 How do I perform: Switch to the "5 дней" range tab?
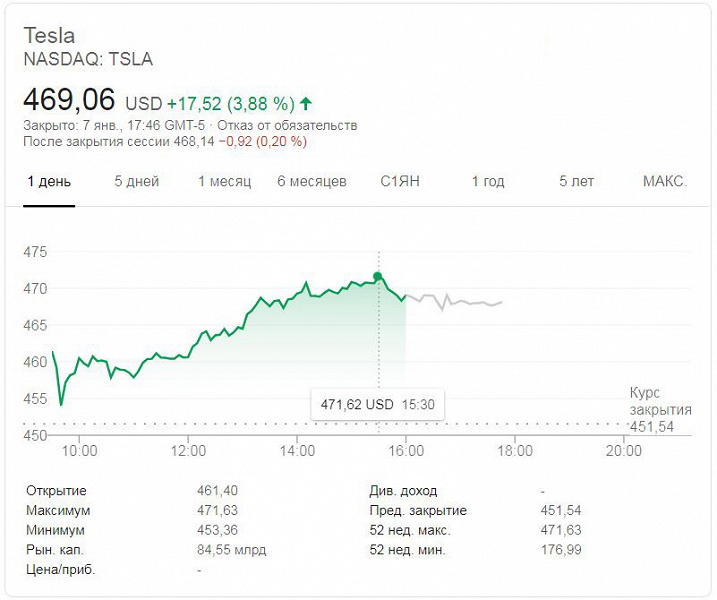click(x=137, y=181)
